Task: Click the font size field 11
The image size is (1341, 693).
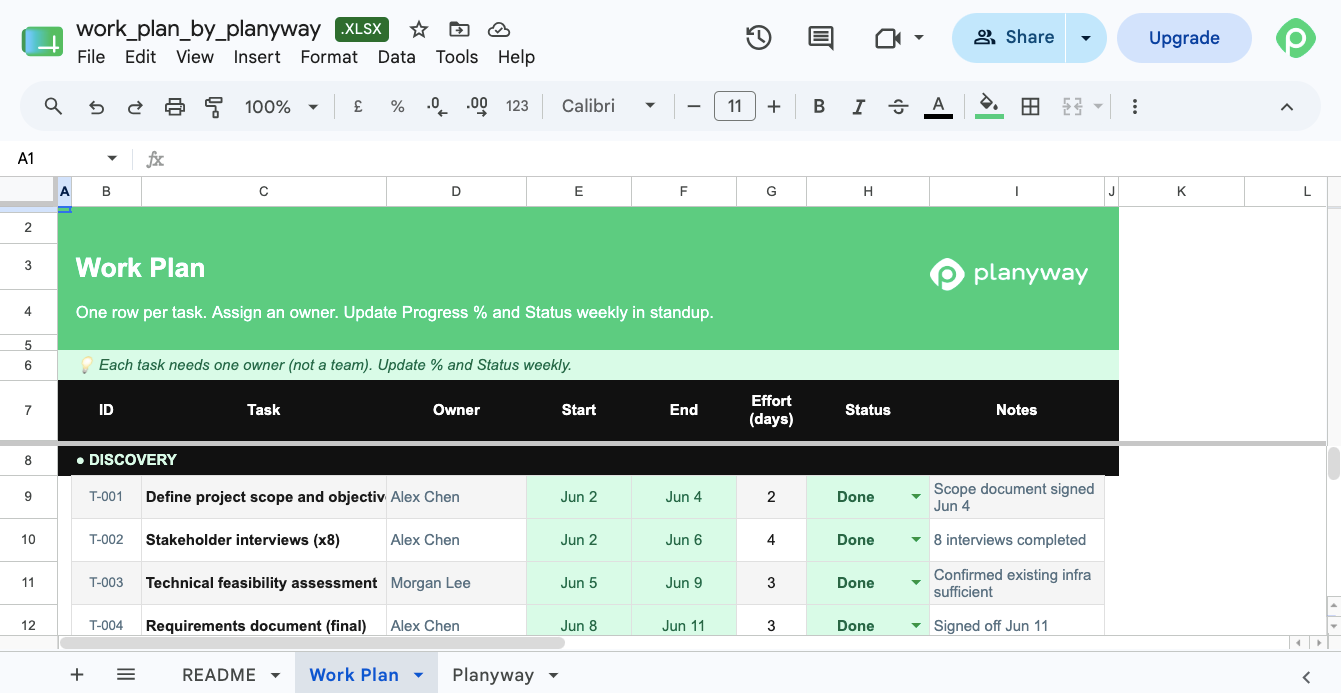Action: coord(734,106)
